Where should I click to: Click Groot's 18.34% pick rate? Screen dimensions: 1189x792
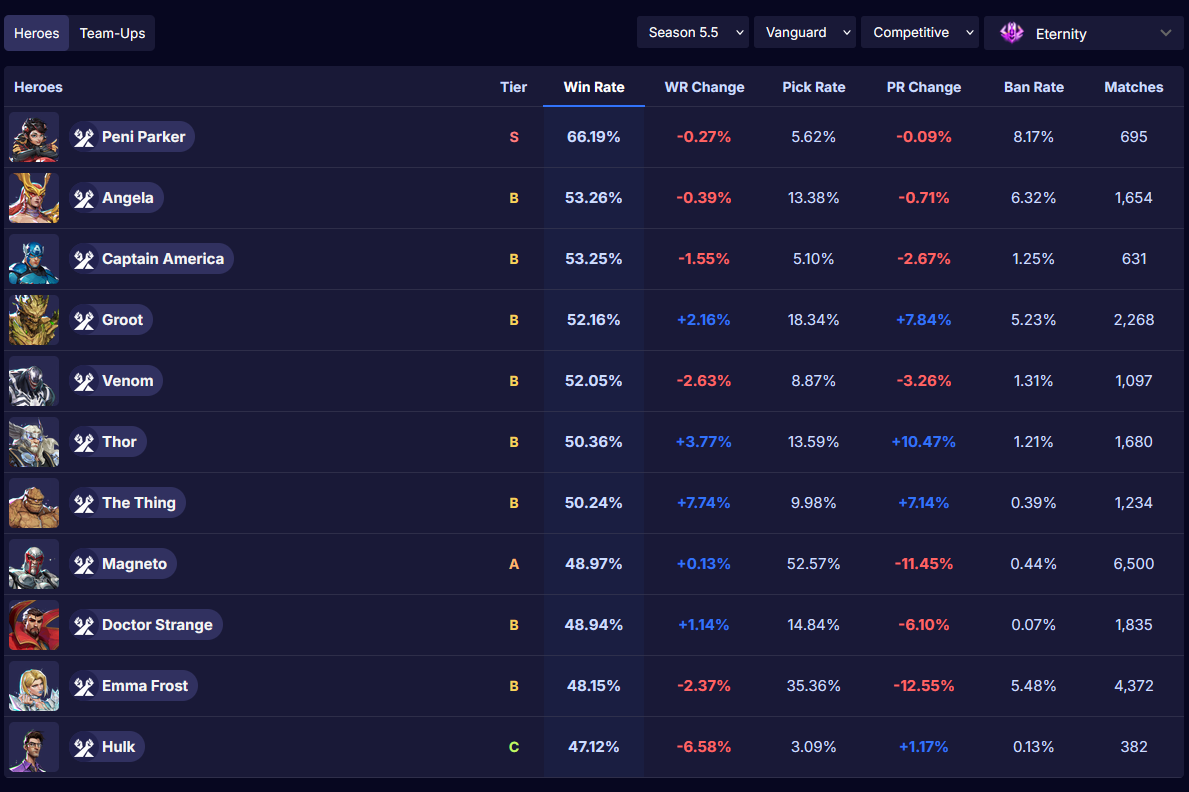point(814,320)
